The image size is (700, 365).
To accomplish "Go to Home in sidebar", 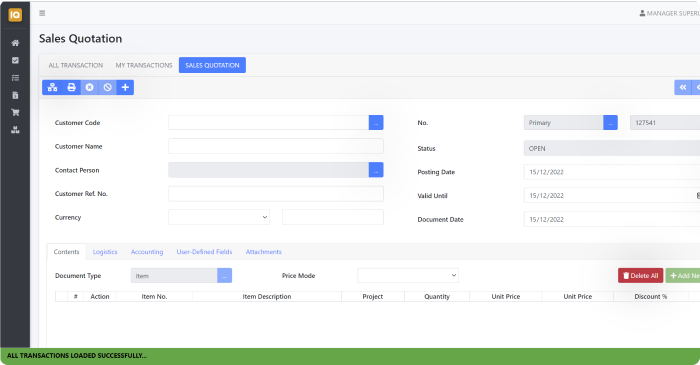I will 15,43.
